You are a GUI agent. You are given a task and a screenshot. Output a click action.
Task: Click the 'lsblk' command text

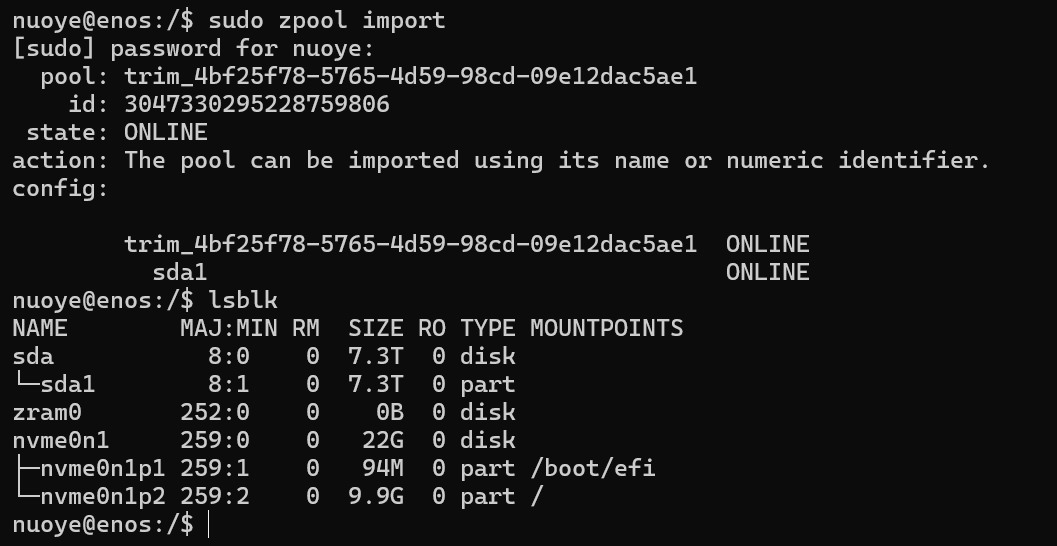coord(243,300)
